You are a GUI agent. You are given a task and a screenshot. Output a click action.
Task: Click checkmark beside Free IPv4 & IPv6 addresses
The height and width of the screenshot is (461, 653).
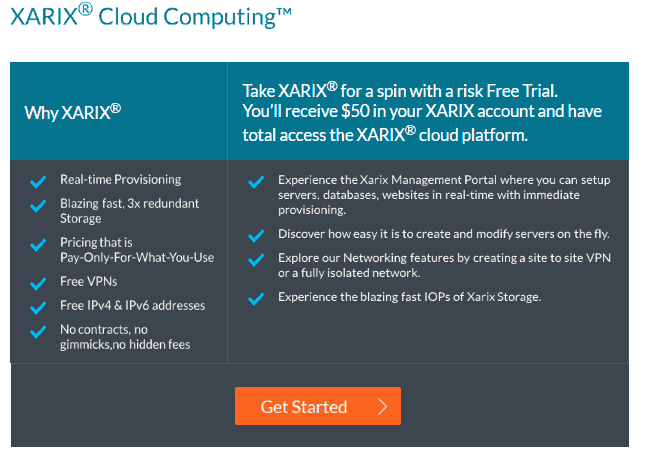[38, 308]
